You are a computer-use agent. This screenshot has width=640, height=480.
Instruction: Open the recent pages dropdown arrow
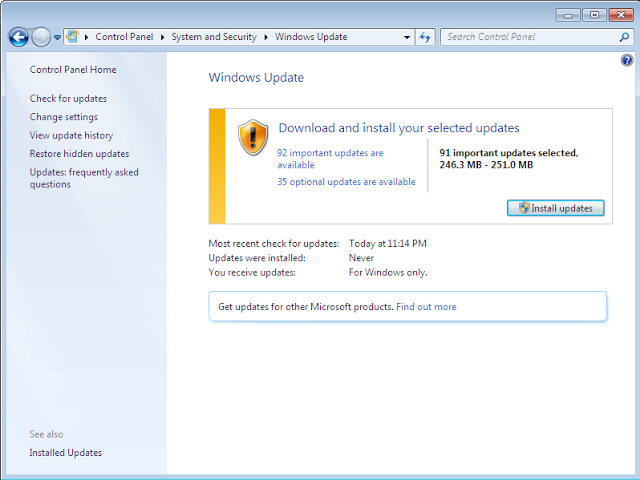[x=57, y=38]
